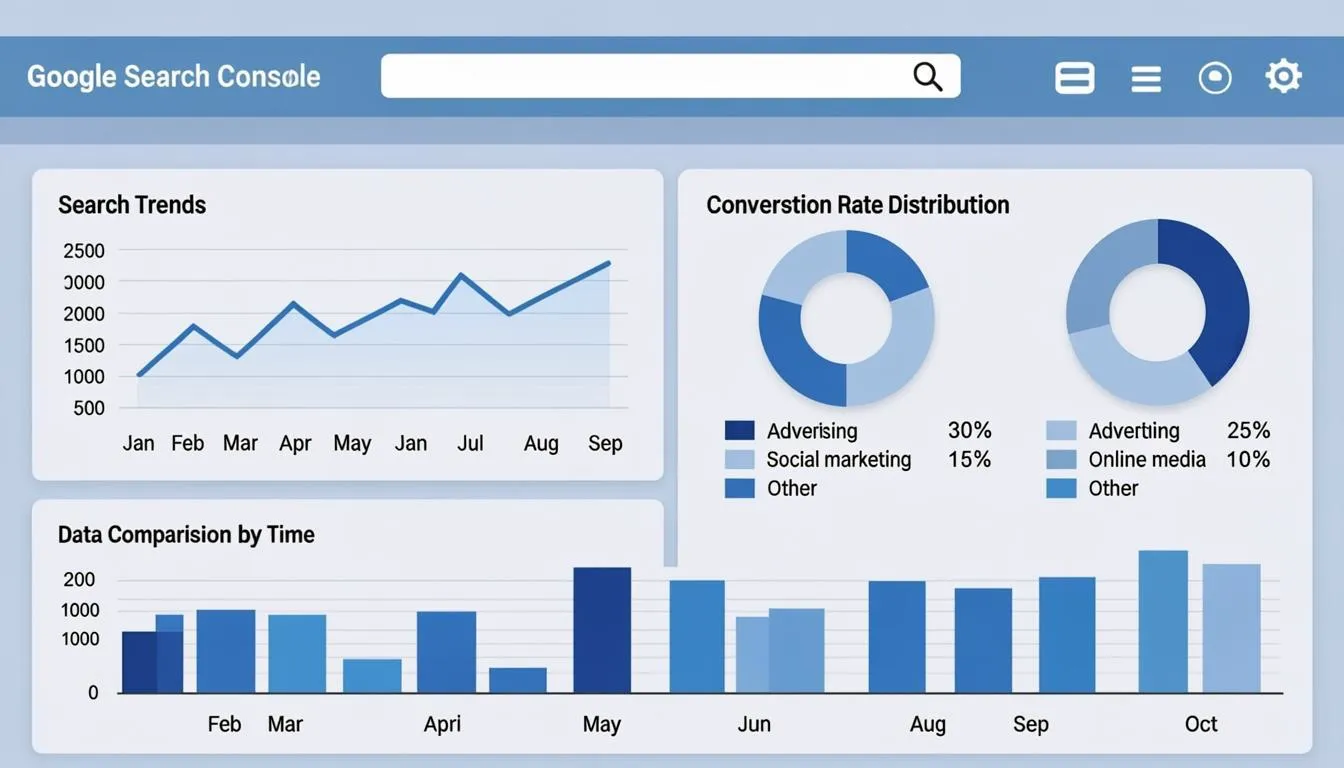Click the tallest bar above Oct

coord(1163,621)
